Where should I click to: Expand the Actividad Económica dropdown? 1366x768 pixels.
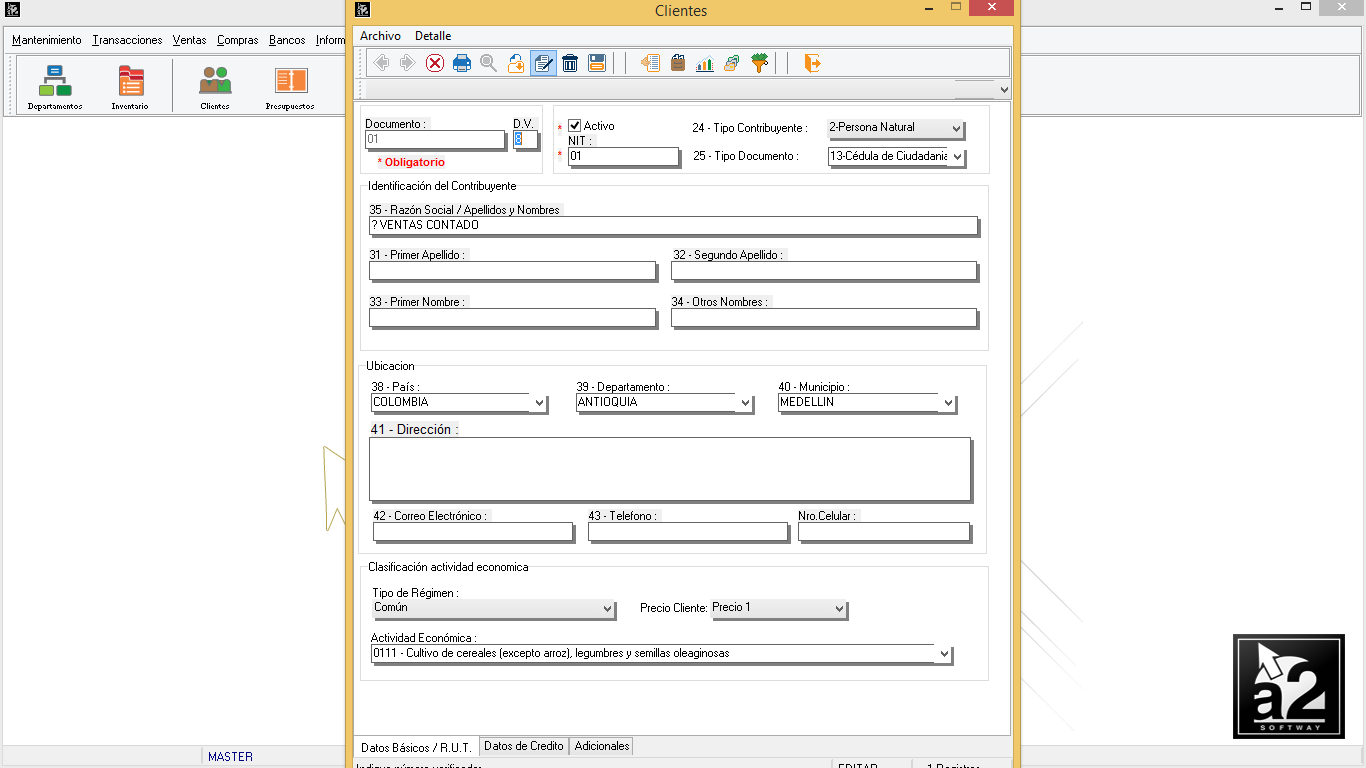tap(943, 654)
